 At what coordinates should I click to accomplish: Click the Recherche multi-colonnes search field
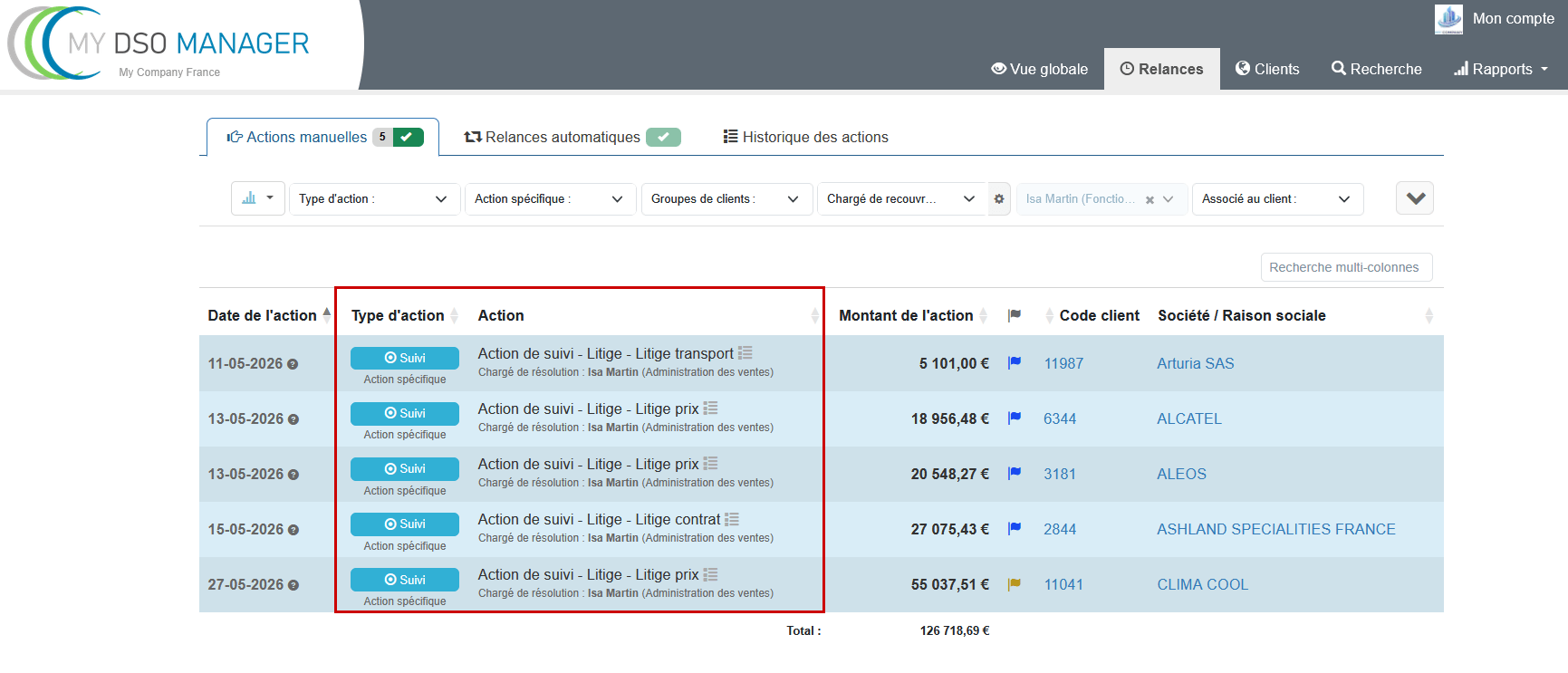click(1346, 267)
